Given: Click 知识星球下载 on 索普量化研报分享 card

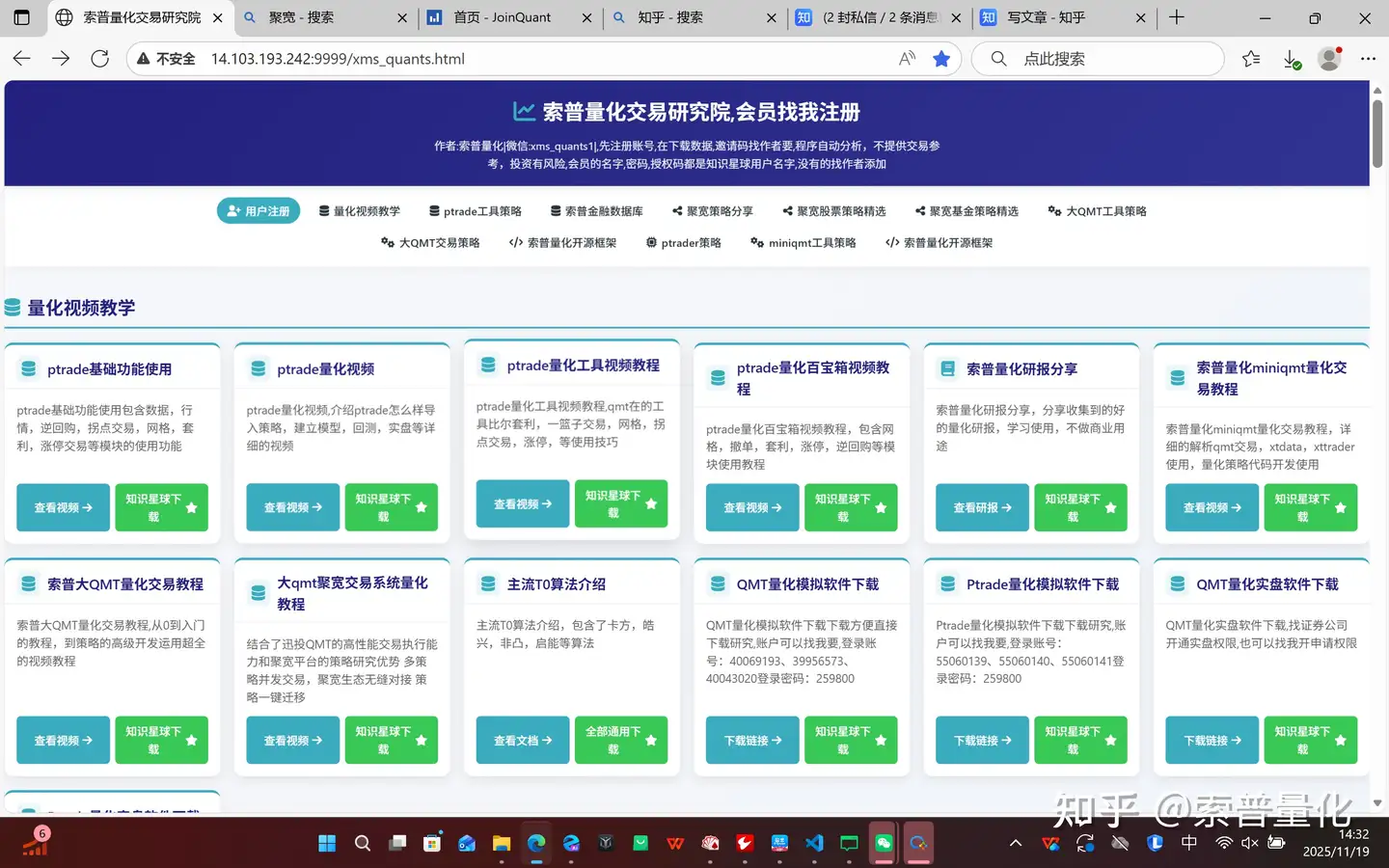Looking at the screenshot, I should coord(1080,507).
